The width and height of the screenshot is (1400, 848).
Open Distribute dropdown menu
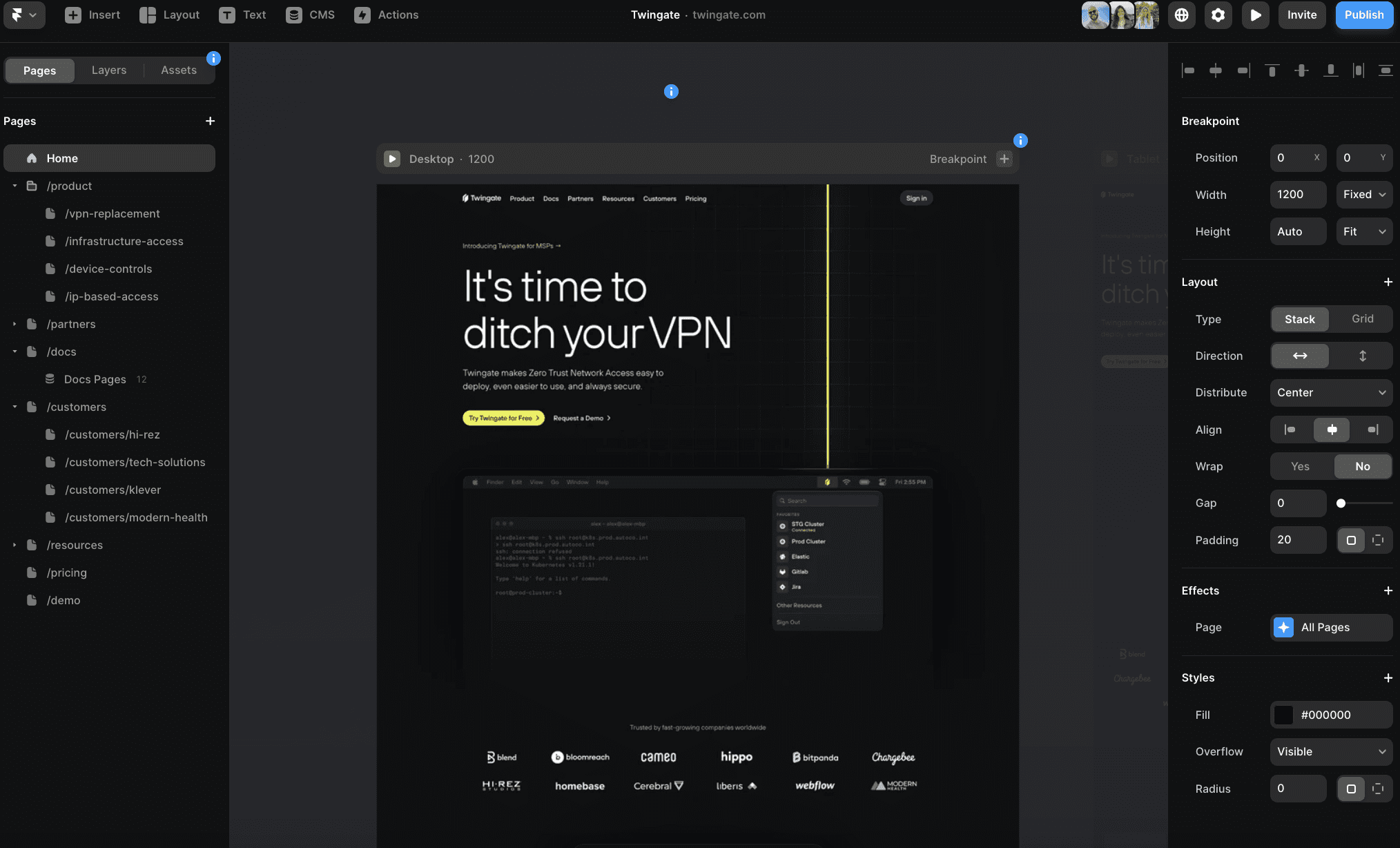tap(1330, 392)
